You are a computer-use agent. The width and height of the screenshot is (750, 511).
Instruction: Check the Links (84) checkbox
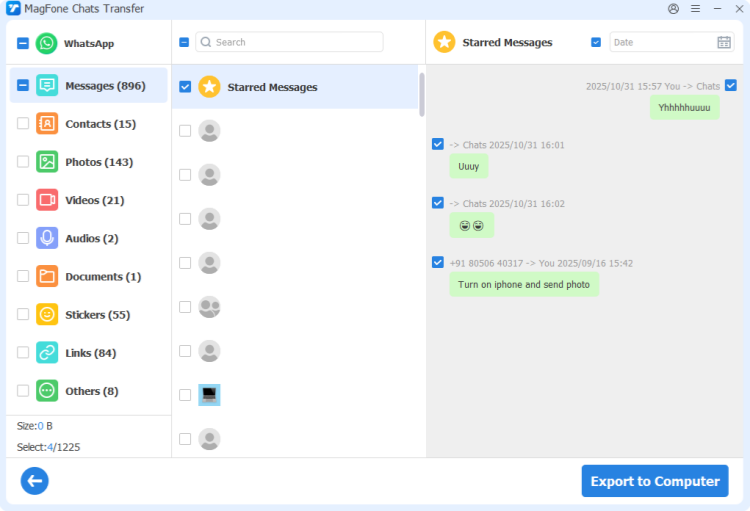tap(23, 353)
